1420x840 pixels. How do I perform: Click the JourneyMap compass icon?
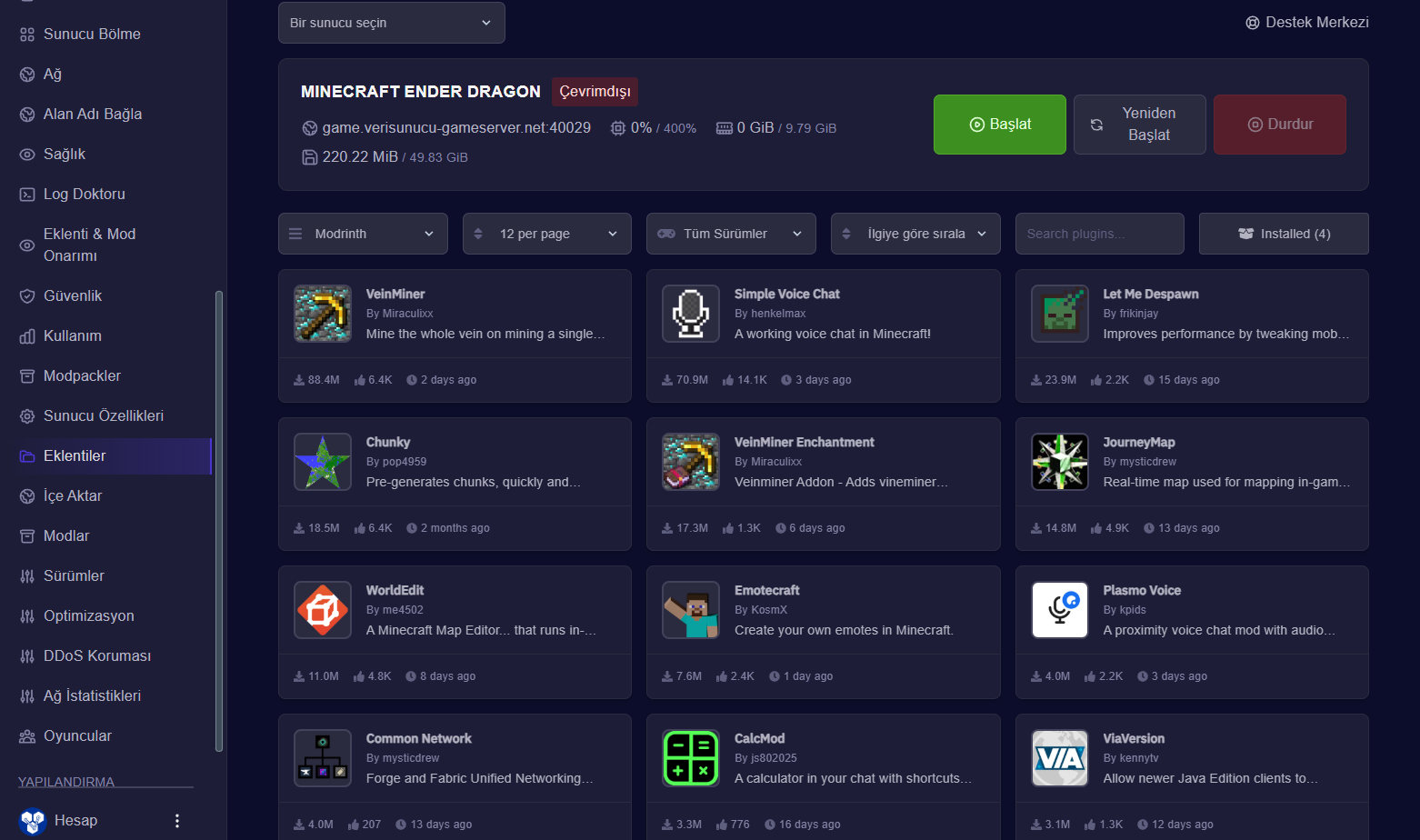click(x=1060, y=462)
